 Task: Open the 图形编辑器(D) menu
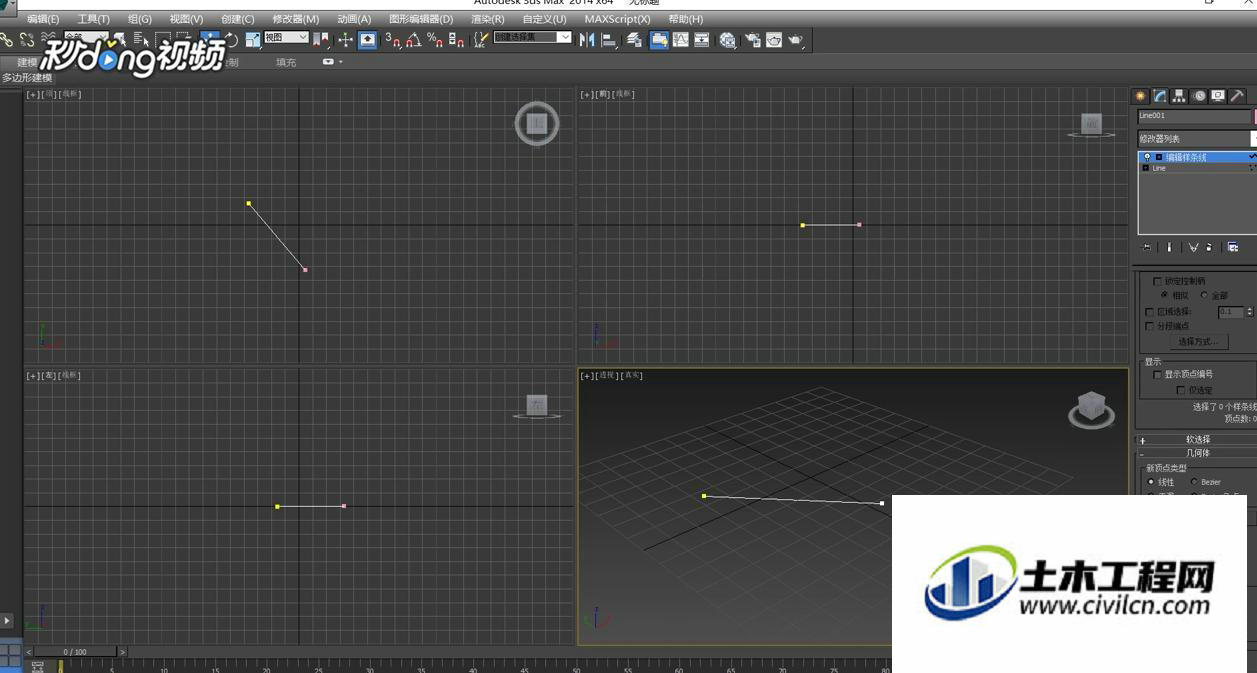click(421, 19)
